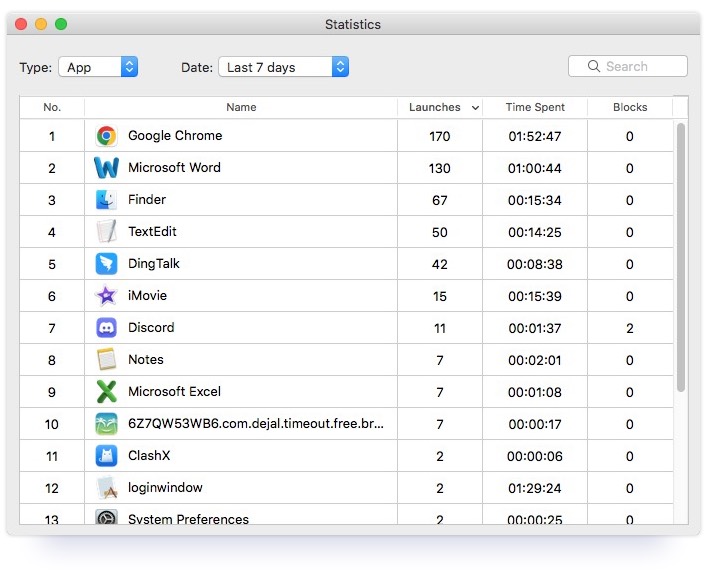Viewport: 708px width, 581px height.
Task: Click the Microsoft Excel icon
Action: click(107, 391)
